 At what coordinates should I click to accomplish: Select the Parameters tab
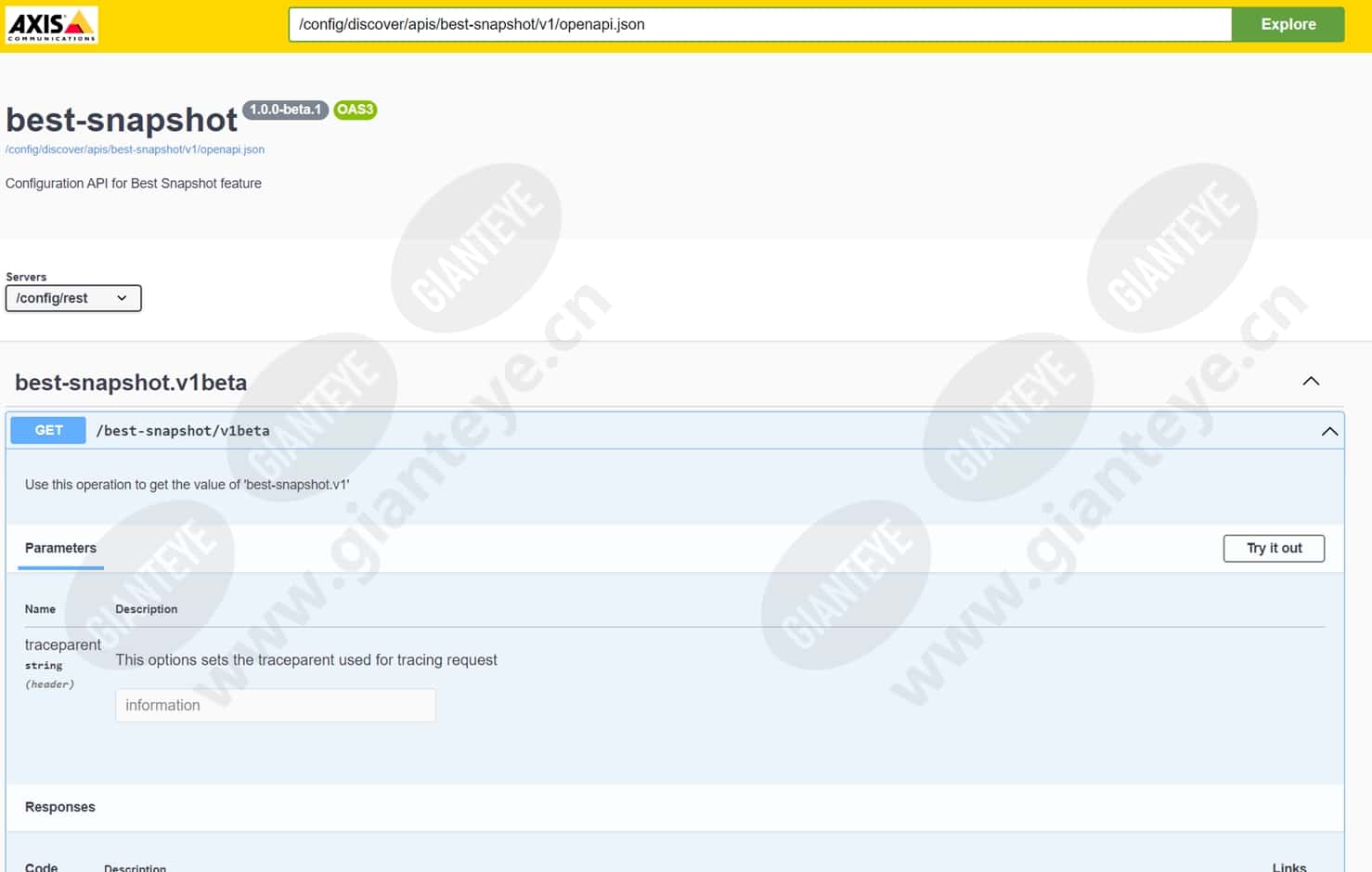60,548
